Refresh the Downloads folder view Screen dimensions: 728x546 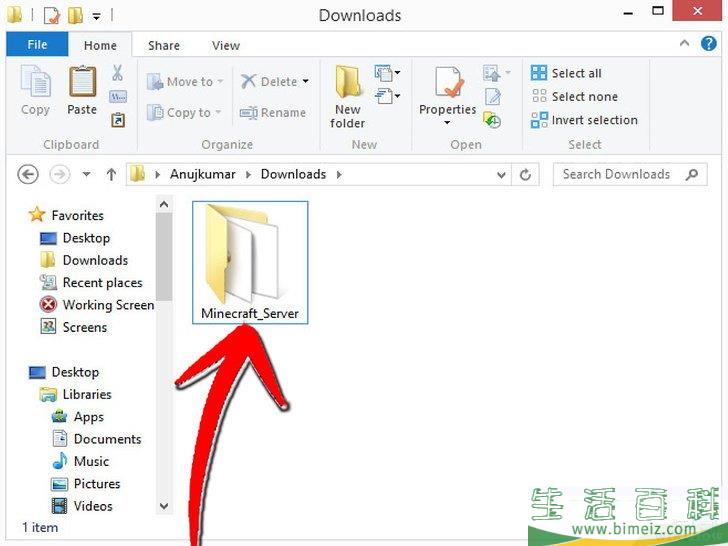click(x=525, y=175)
